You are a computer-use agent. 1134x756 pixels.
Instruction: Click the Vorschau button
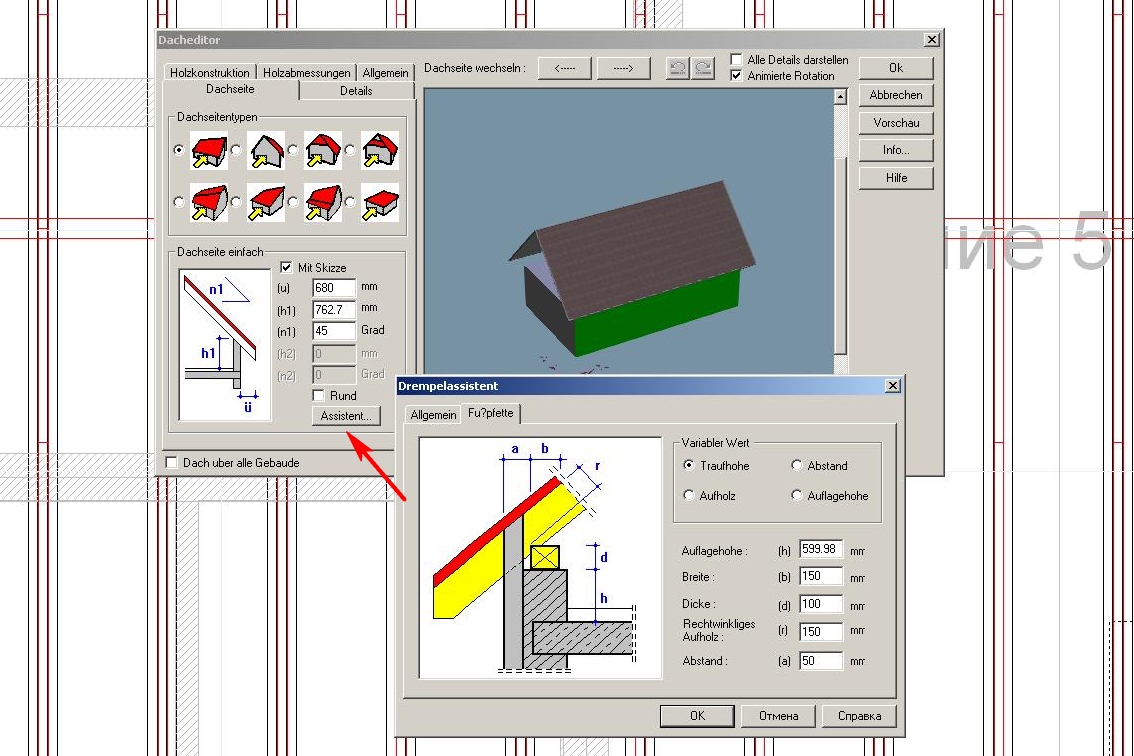pyautogui.click(x=896, y=123)
